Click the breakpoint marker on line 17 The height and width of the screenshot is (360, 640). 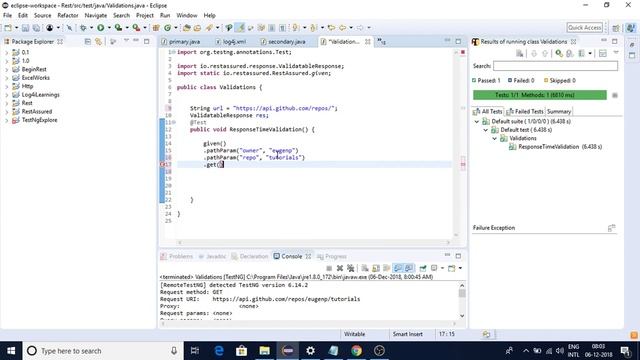(x=162, y=164)
